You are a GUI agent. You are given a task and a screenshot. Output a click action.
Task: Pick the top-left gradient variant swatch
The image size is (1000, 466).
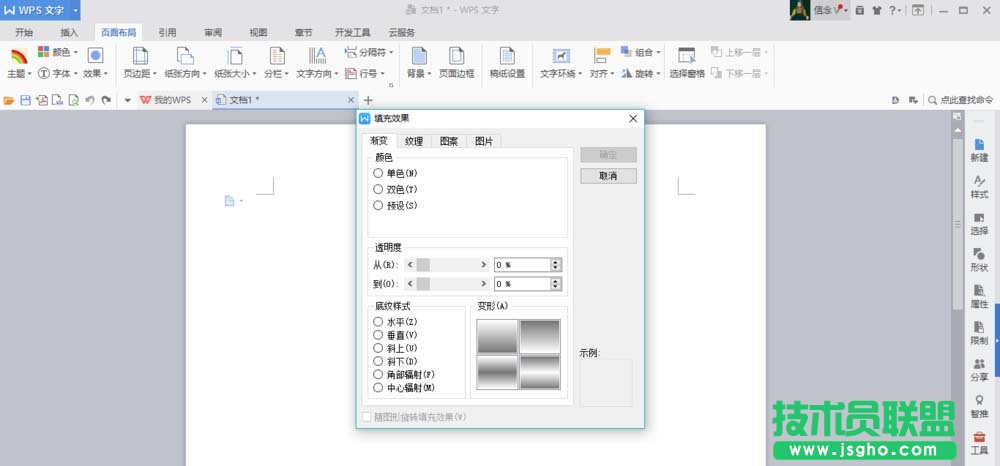pyautogui.click(x=497, y=336)
